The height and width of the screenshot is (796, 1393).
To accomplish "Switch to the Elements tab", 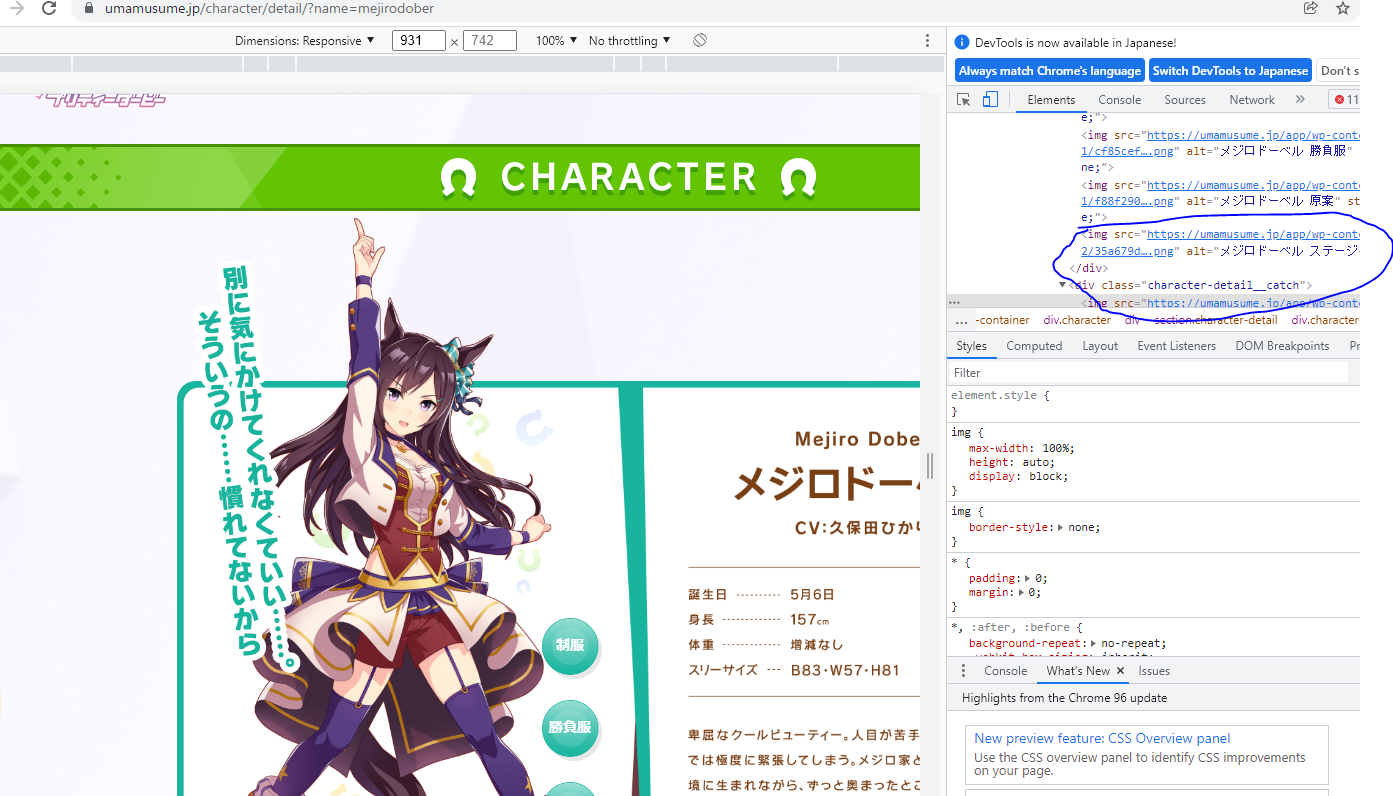I will click(1051, 100).
